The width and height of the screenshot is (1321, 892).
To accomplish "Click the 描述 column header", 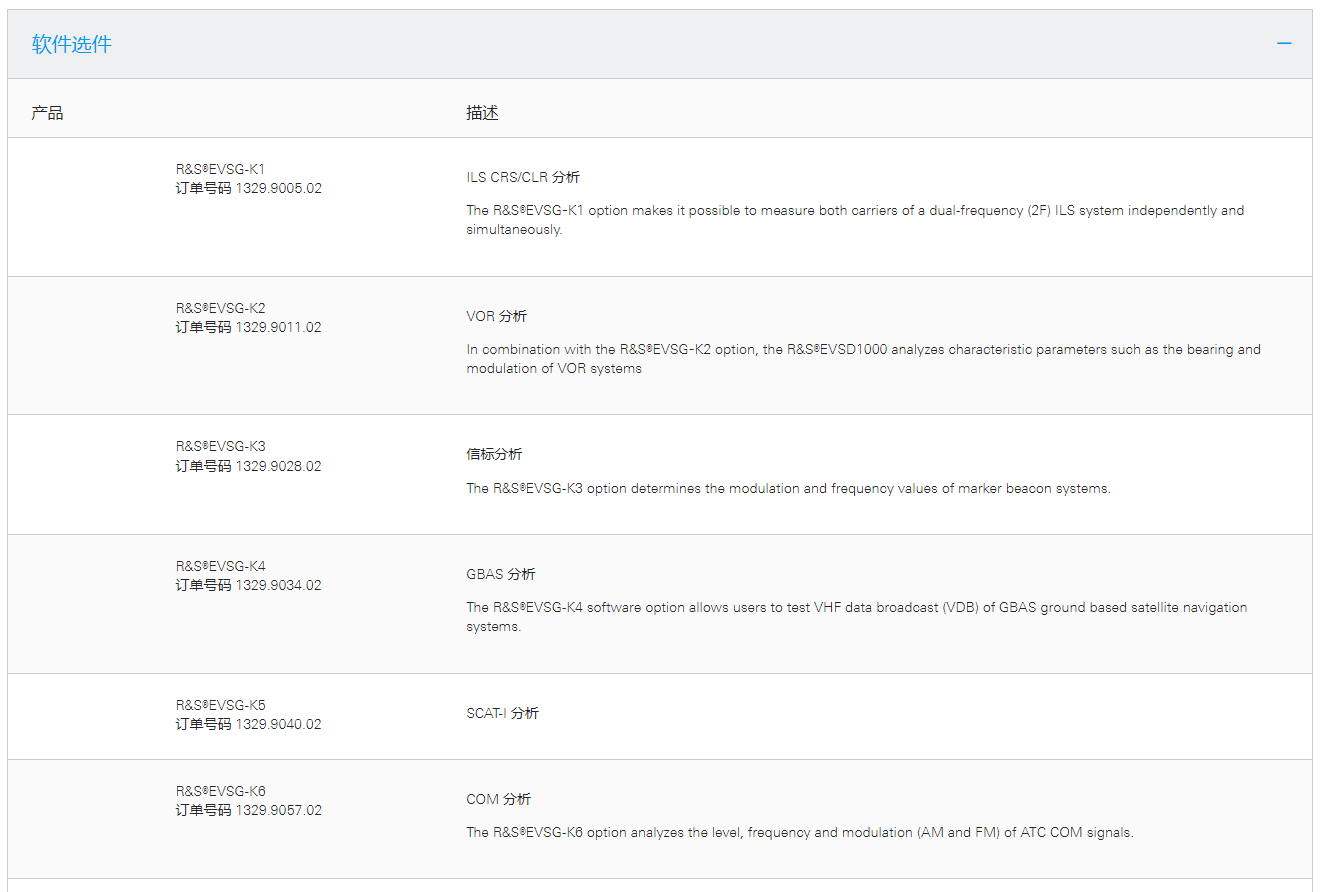I will [482, 113].
